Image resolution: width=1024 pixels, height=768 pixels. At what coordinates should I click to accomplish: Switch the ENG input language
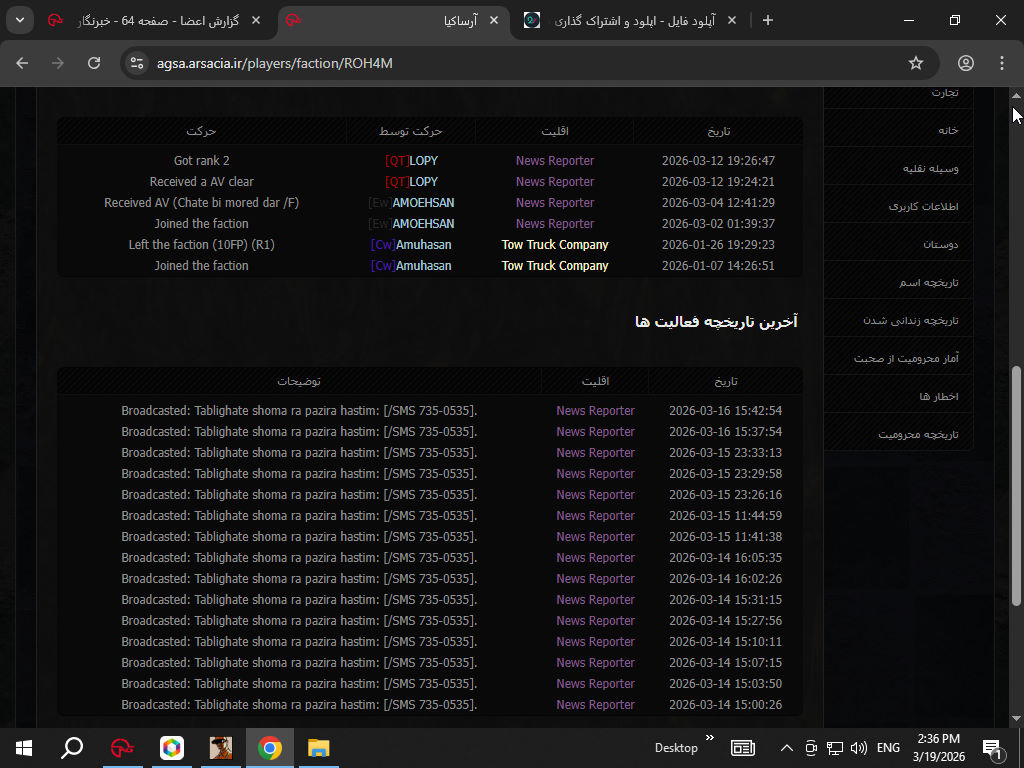click(x=888, y=748)
